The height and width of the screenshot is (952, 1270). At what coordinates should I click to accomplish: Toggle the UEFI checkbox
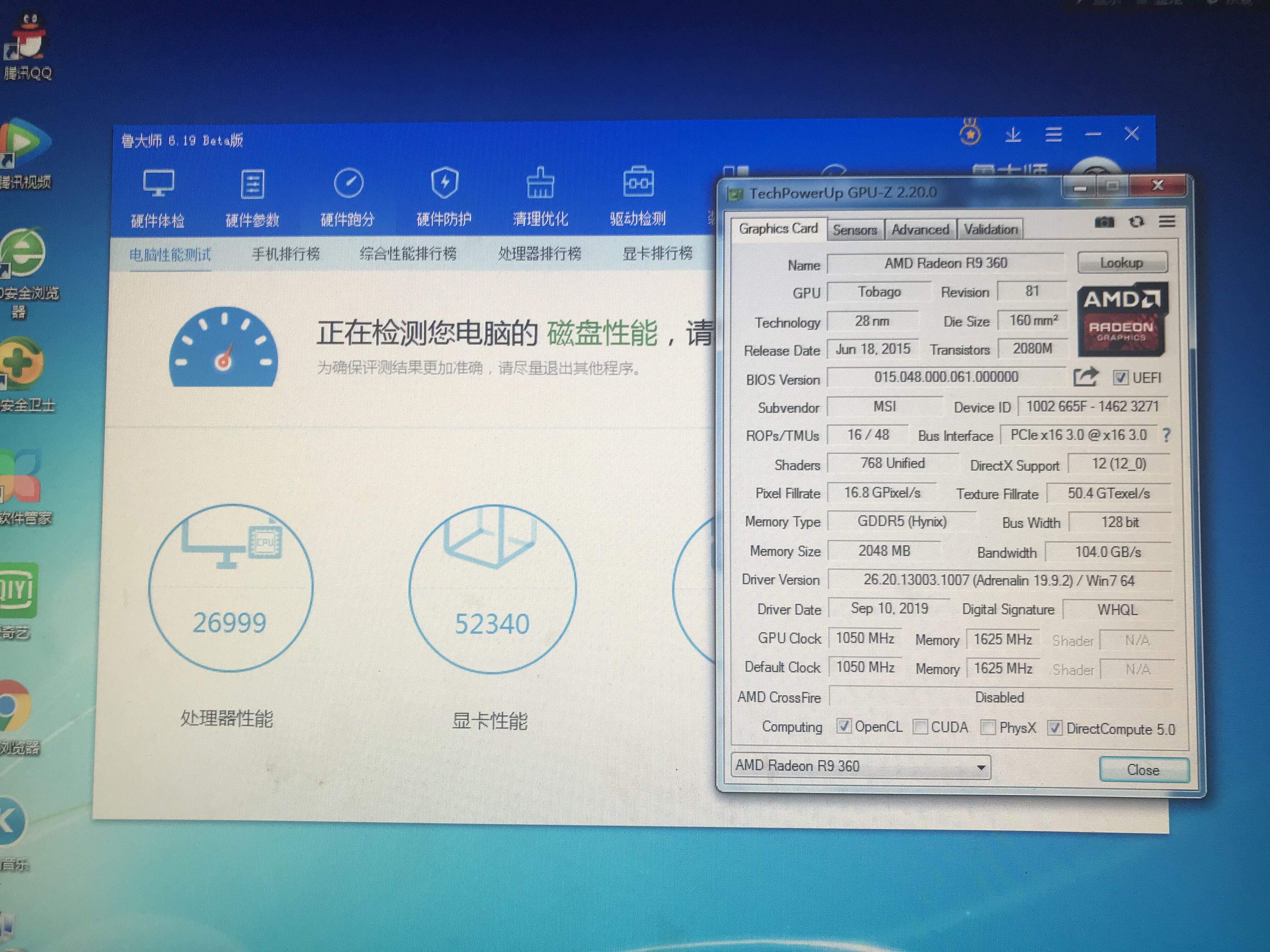[x=1119, y=377]
